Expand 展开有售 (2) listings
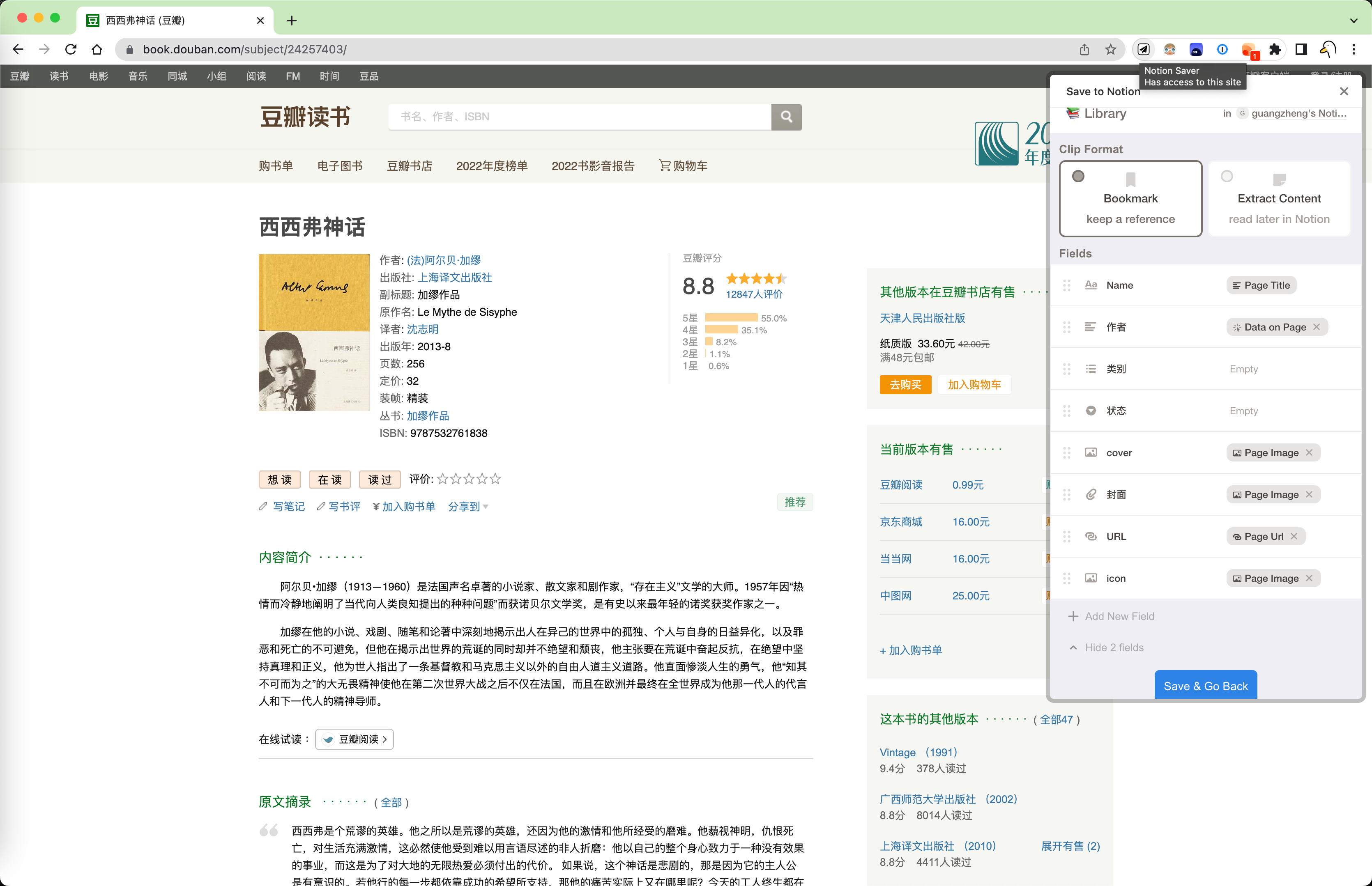 [x=1070, y=846]
